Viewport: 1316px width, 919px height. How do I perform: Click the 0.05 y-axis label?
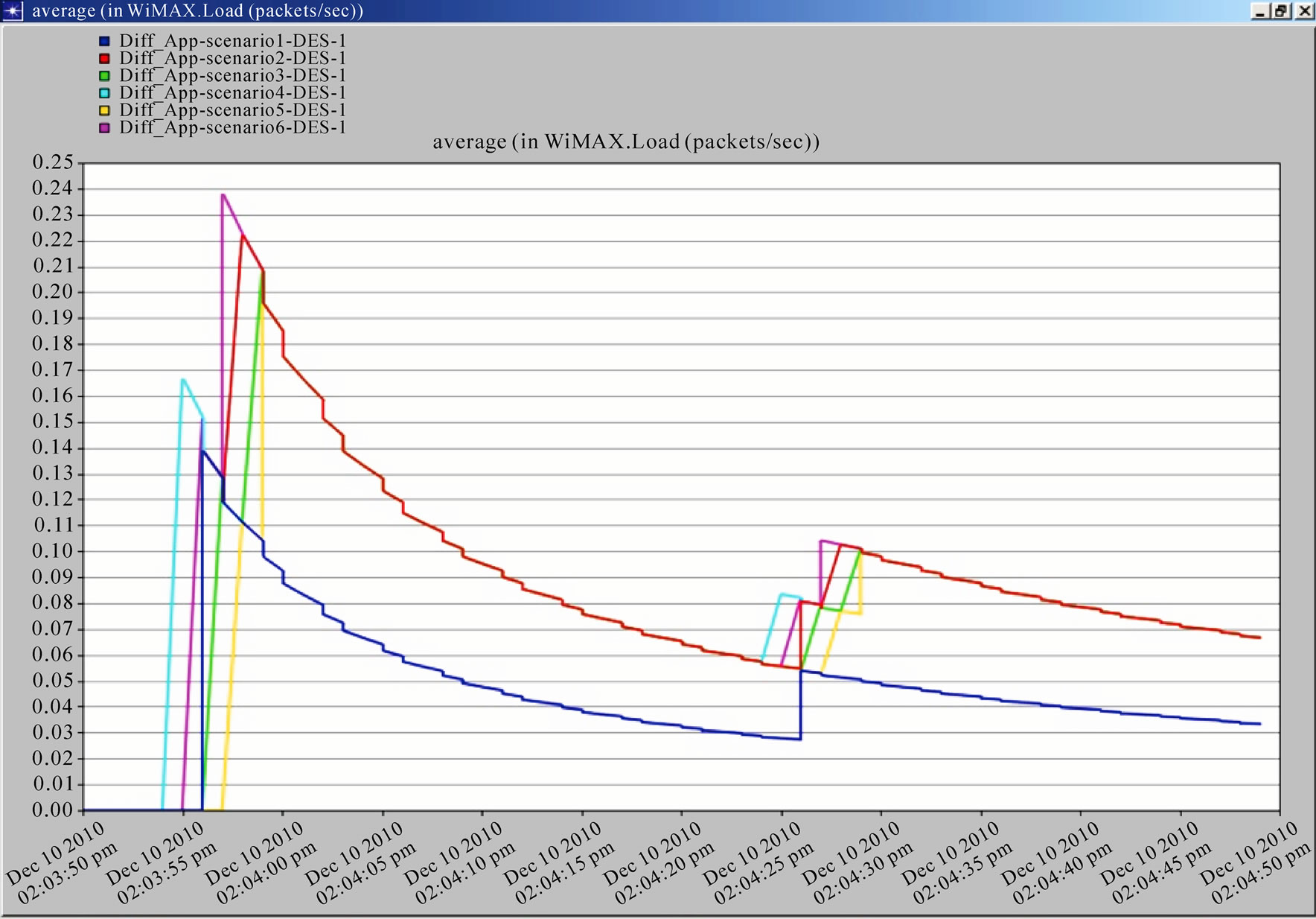tap(53, 681)
